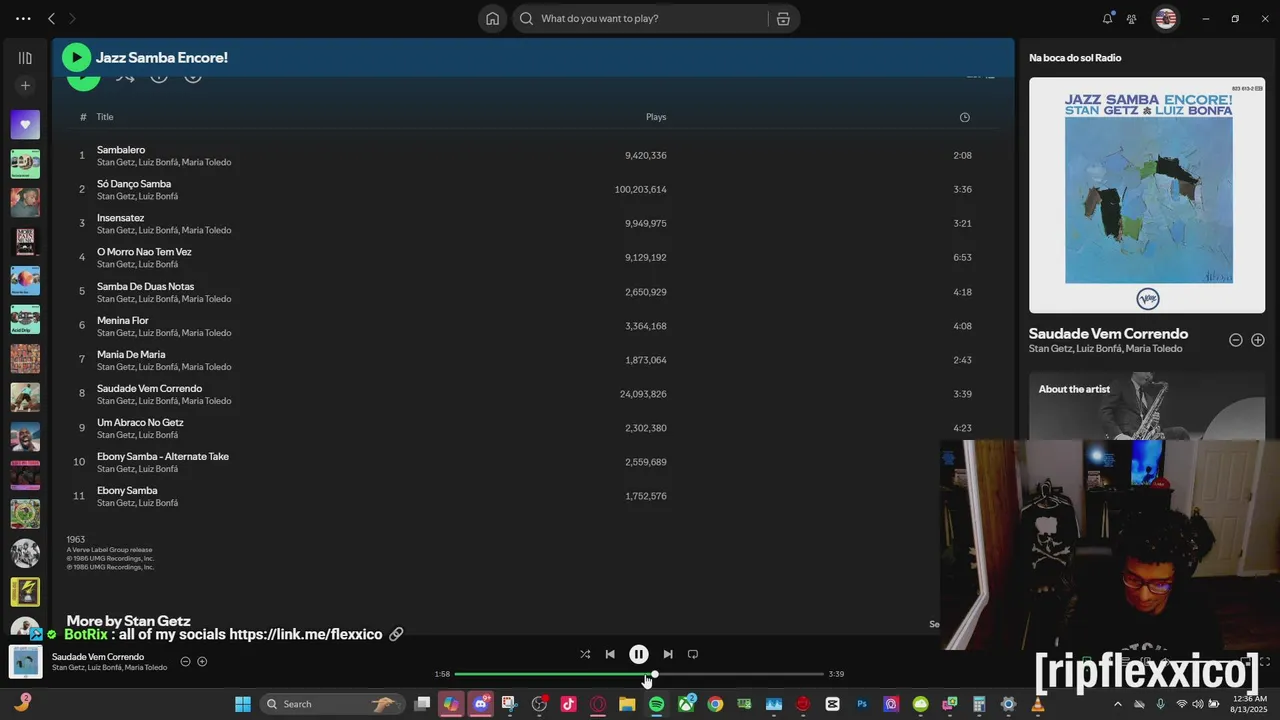
Task: Open the About the artist card
Action: click(1147, 406)
